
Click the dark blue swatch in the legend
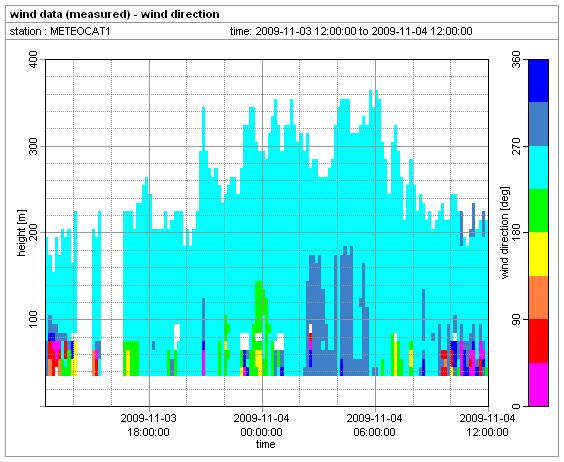tap(538, 81)
